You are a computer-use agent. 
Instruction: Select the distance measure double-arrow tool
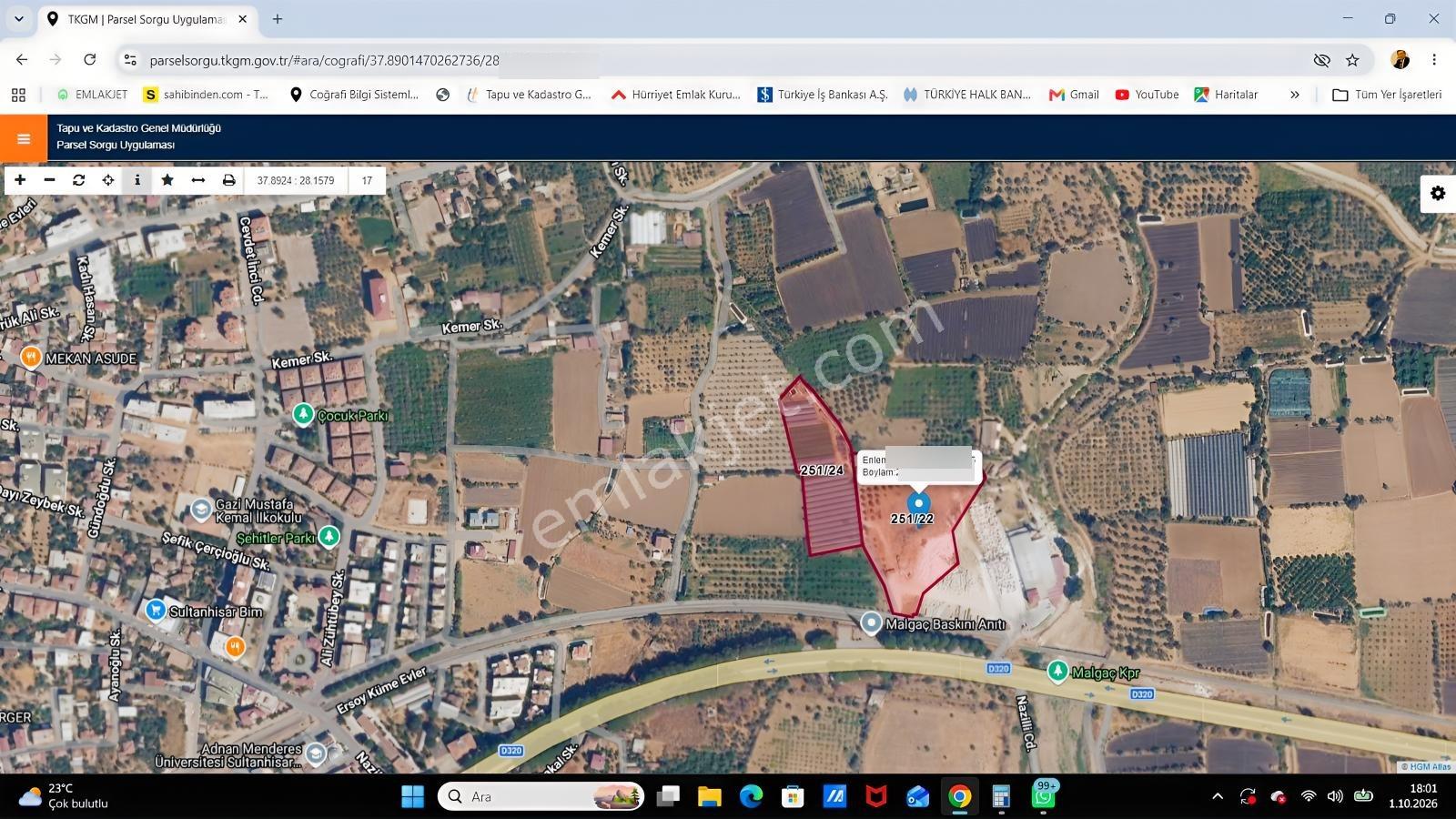pos(197,180)
